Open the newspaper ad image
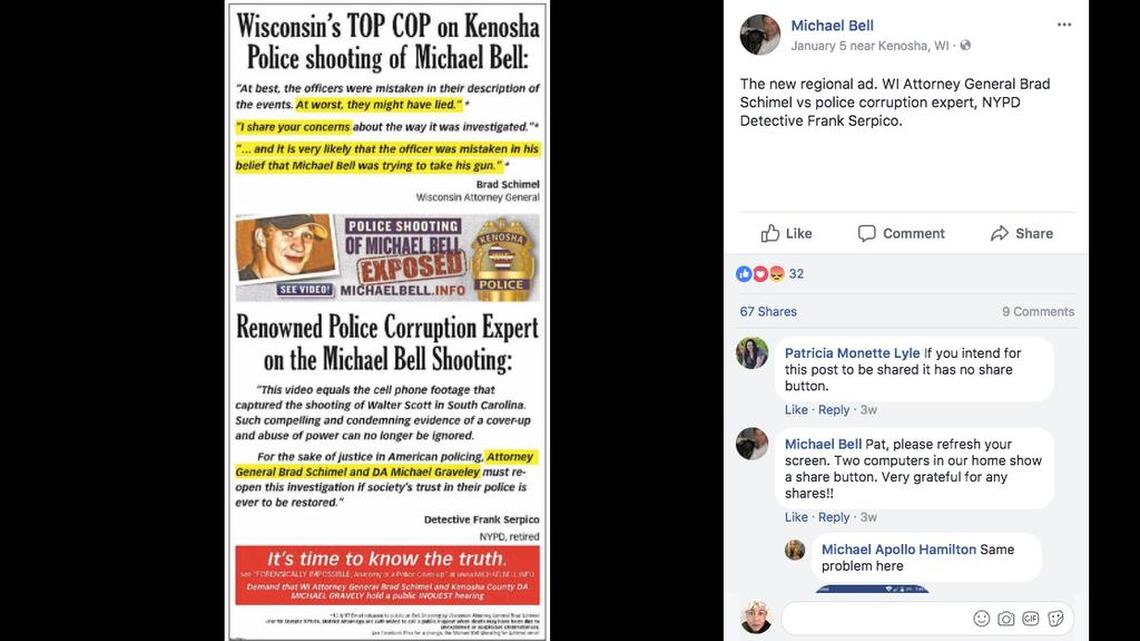 tap(387, 321)
